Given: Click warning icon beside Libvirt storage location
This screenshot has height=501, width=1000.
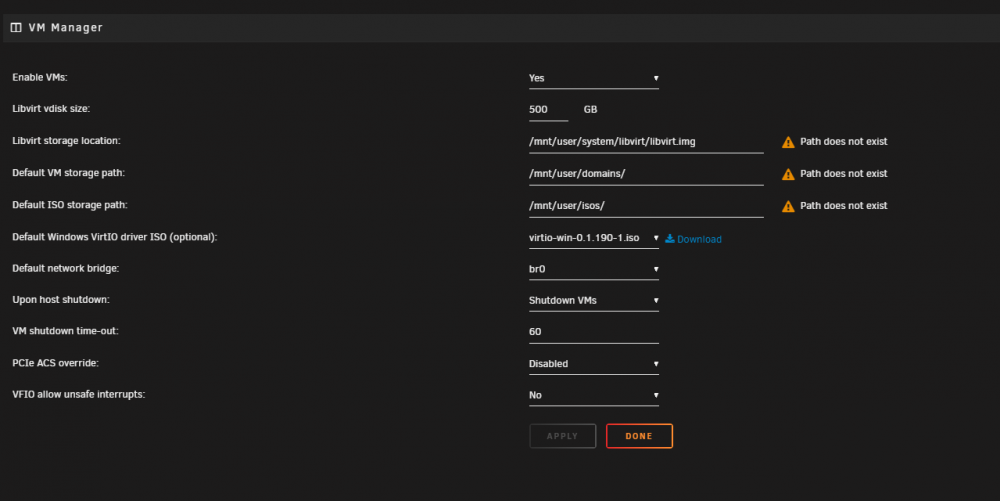Looking at the screenshot, I should click(788, 142).
